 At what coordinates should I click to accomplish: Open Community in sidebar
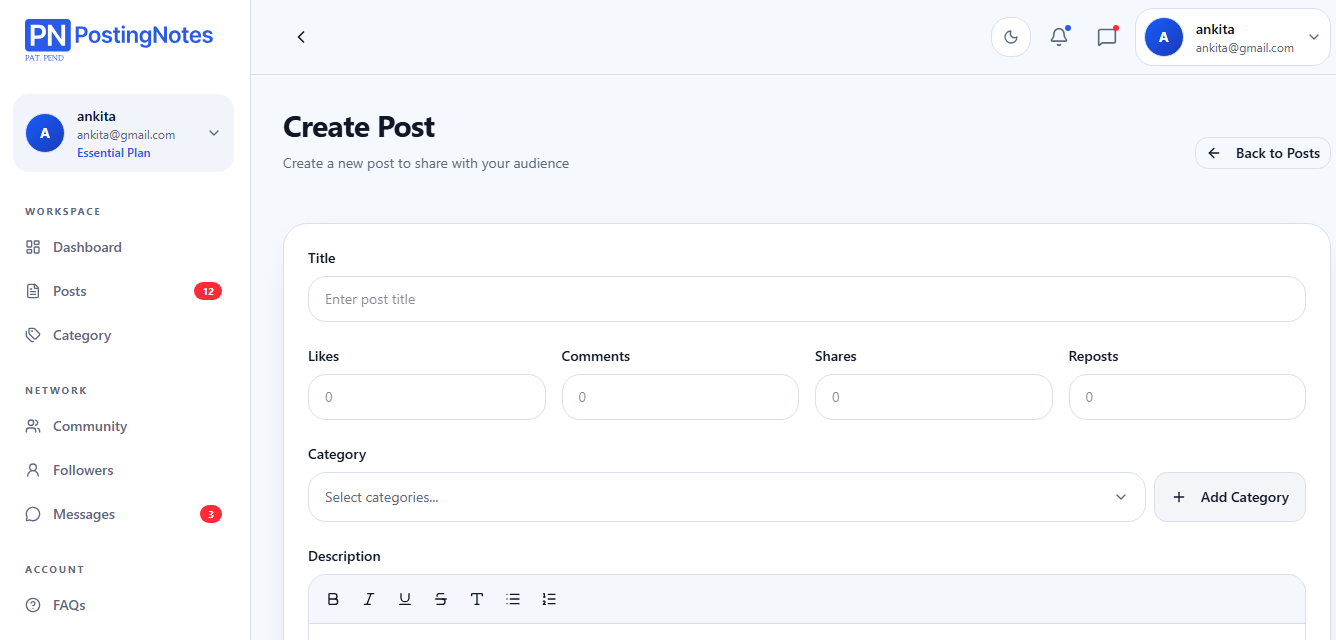coord(125,426)
